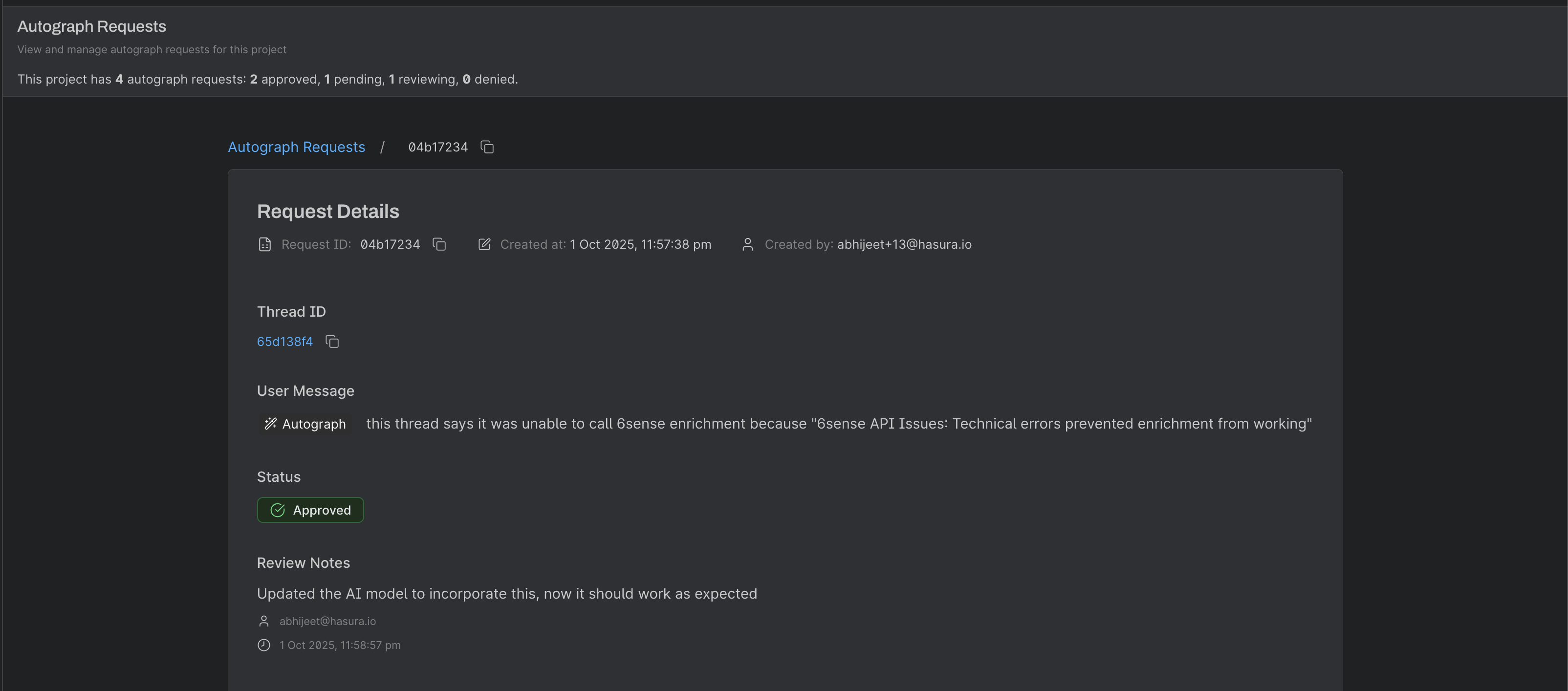This screenshot has width=1568, height=691.
Task: Click the Created at edit icon
Action: [484, 244]
